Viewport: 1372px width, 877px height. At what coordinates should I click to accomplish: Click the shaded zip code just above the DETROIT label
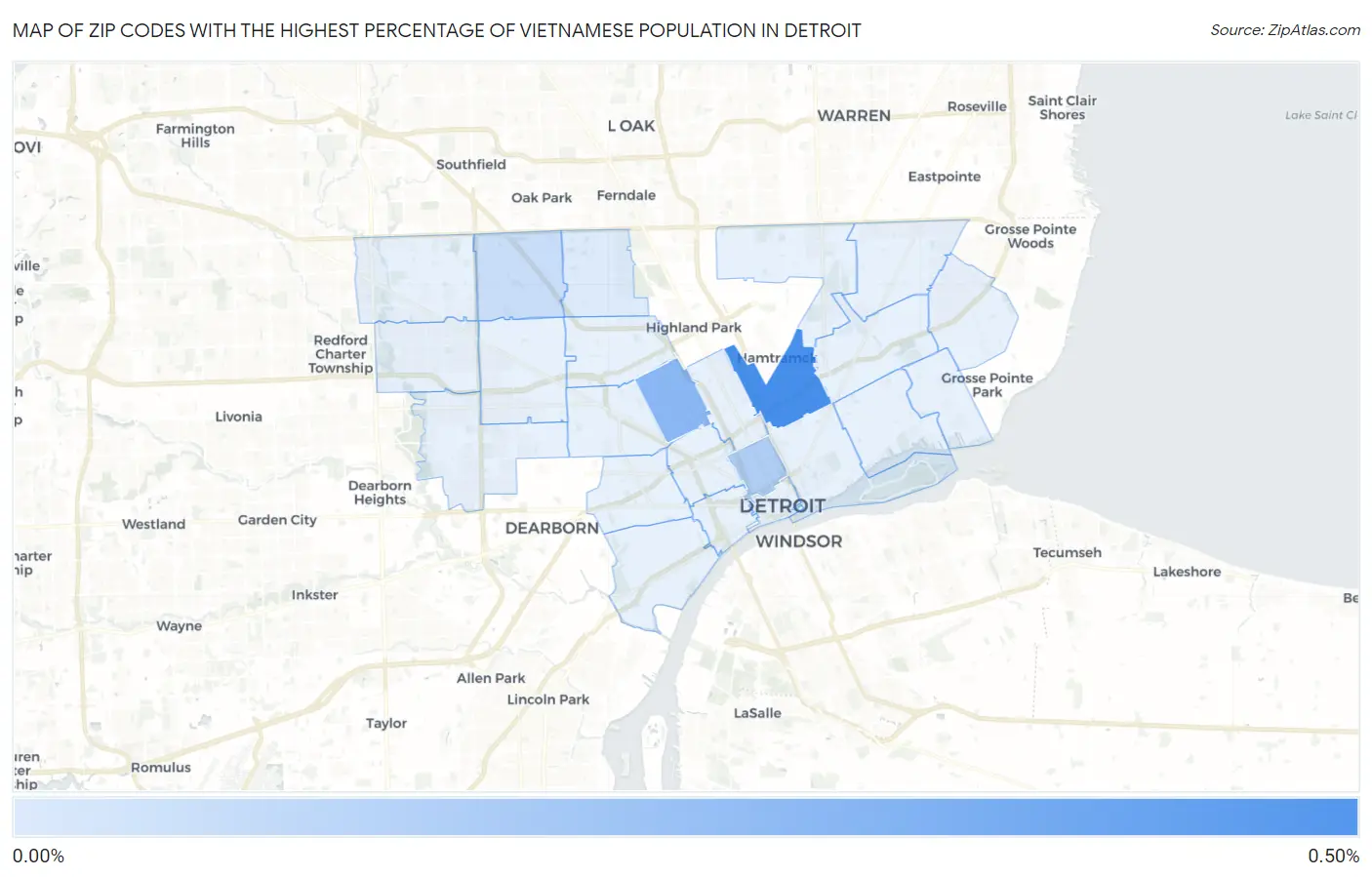click(758, 465)
